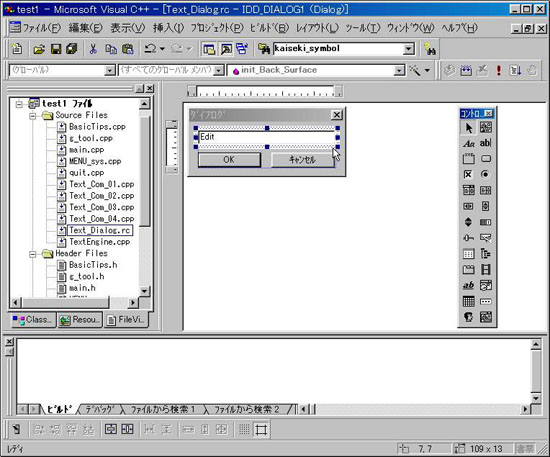
Task: Choose the List Control tool
Action: coord(469,254)
